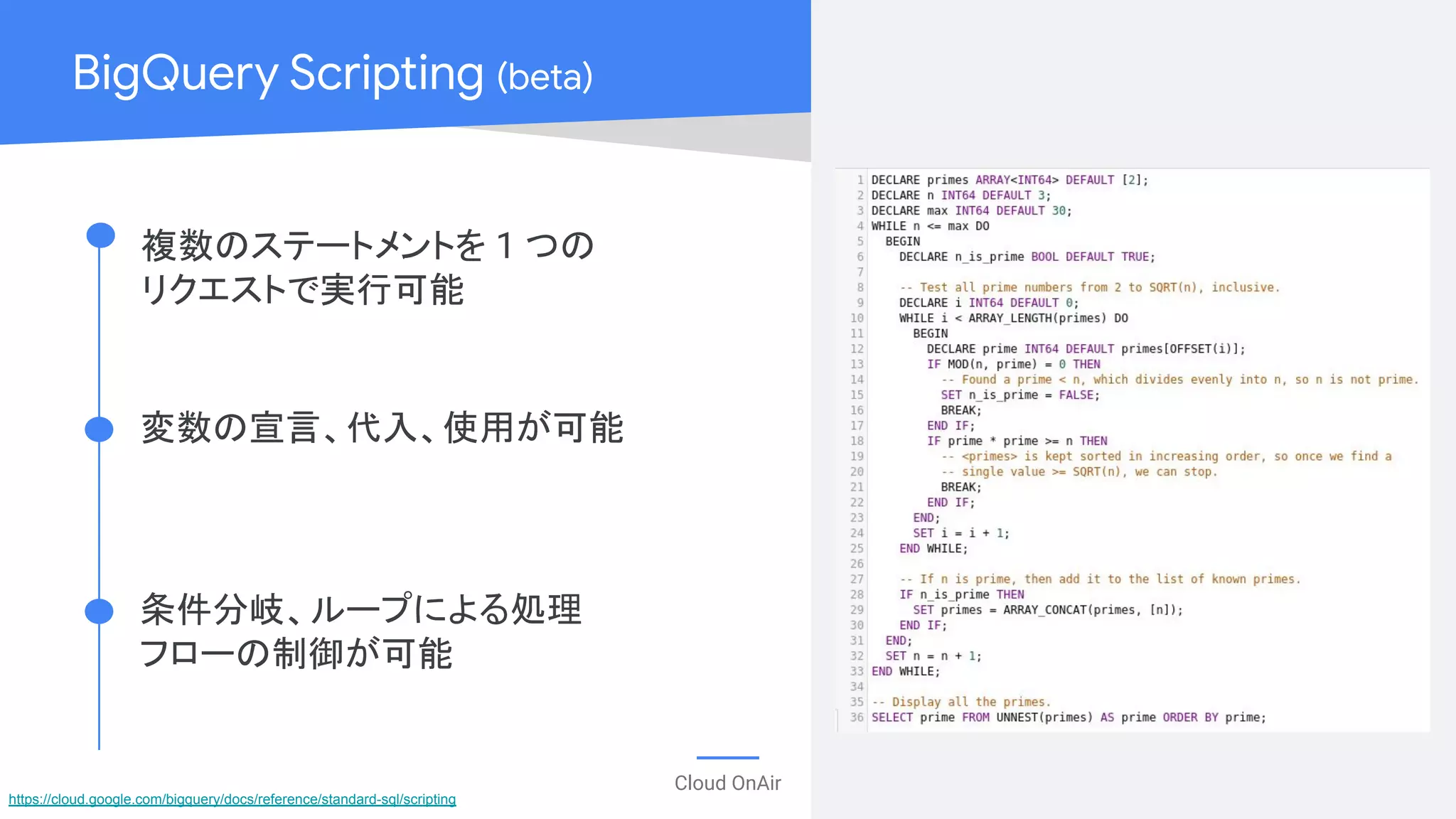Click 'END IF;' on line 17
Screen dimensions: 1456x819
(x=951, y=426)
